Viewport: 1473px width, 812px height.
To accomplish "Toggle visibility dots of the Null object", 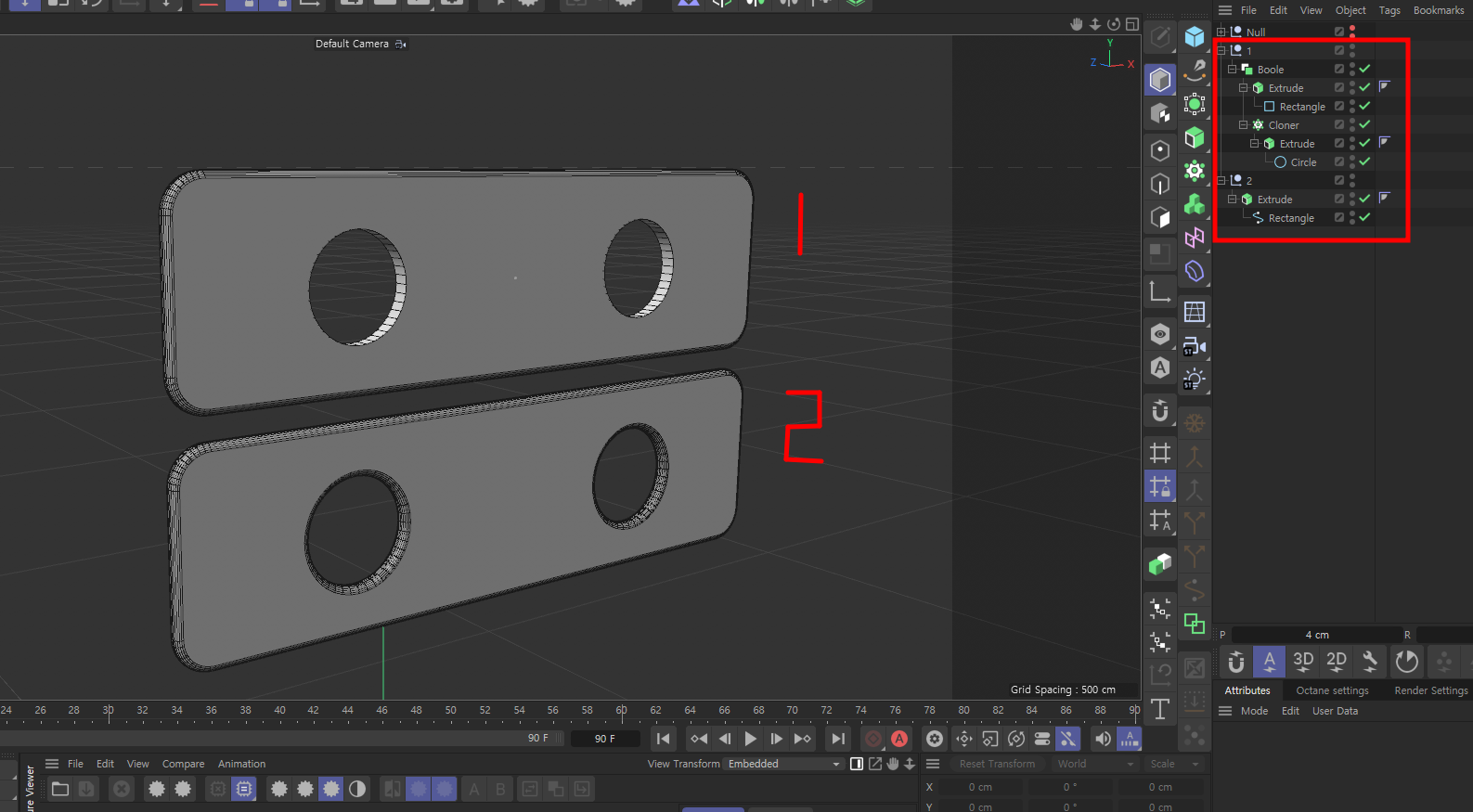I will click(1352, 32).
